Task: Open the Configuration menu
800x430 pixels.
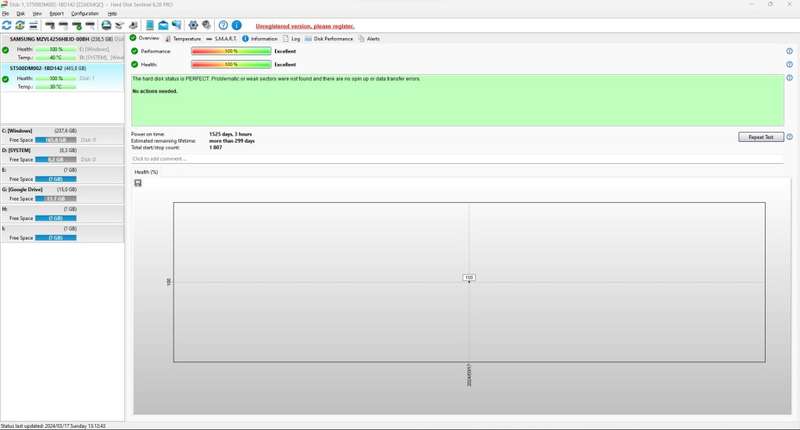Action: pos(85,13)
